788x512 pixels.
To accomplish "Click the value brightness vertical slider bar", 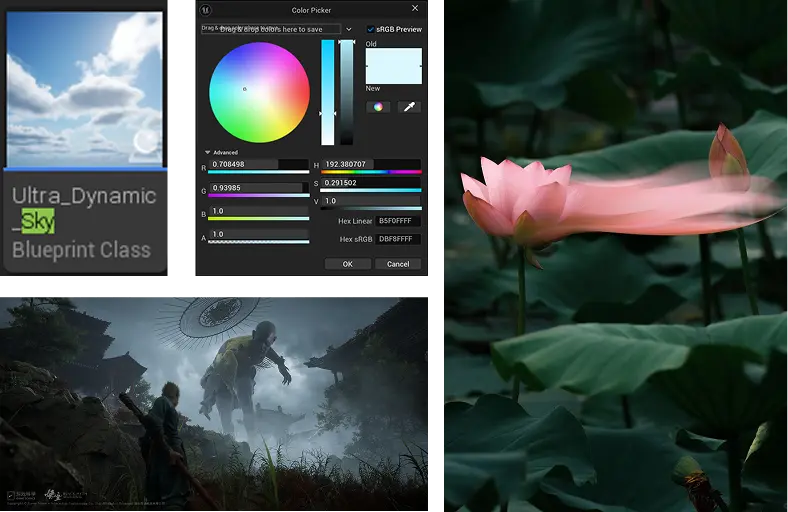I will point(346,92).
